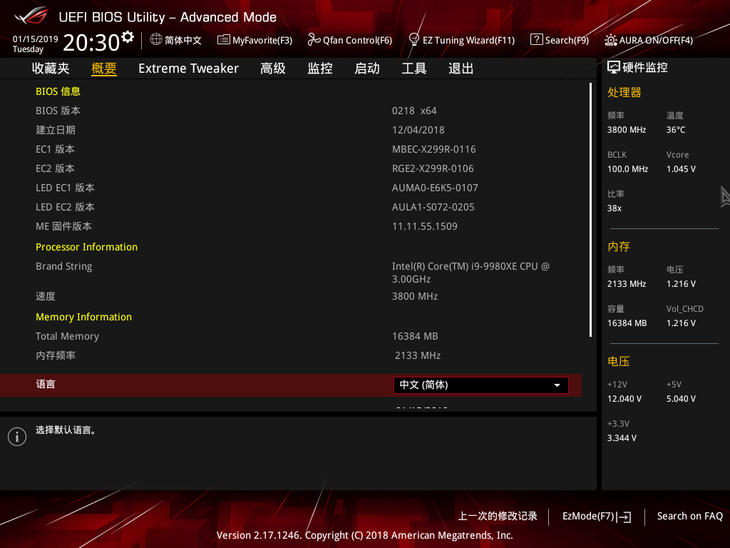Click MBEC-X299R-0116 value

434,149
